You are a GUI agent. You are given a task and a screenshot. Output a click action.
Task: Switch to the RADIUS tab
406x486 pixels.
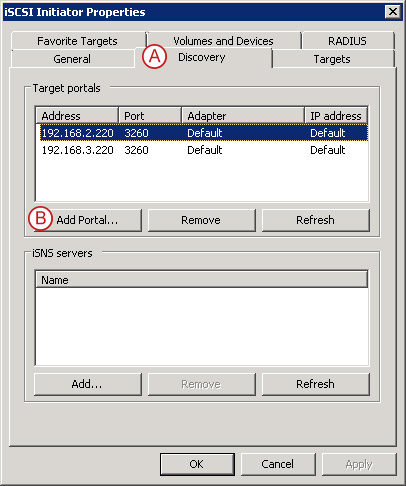point(348,41)
